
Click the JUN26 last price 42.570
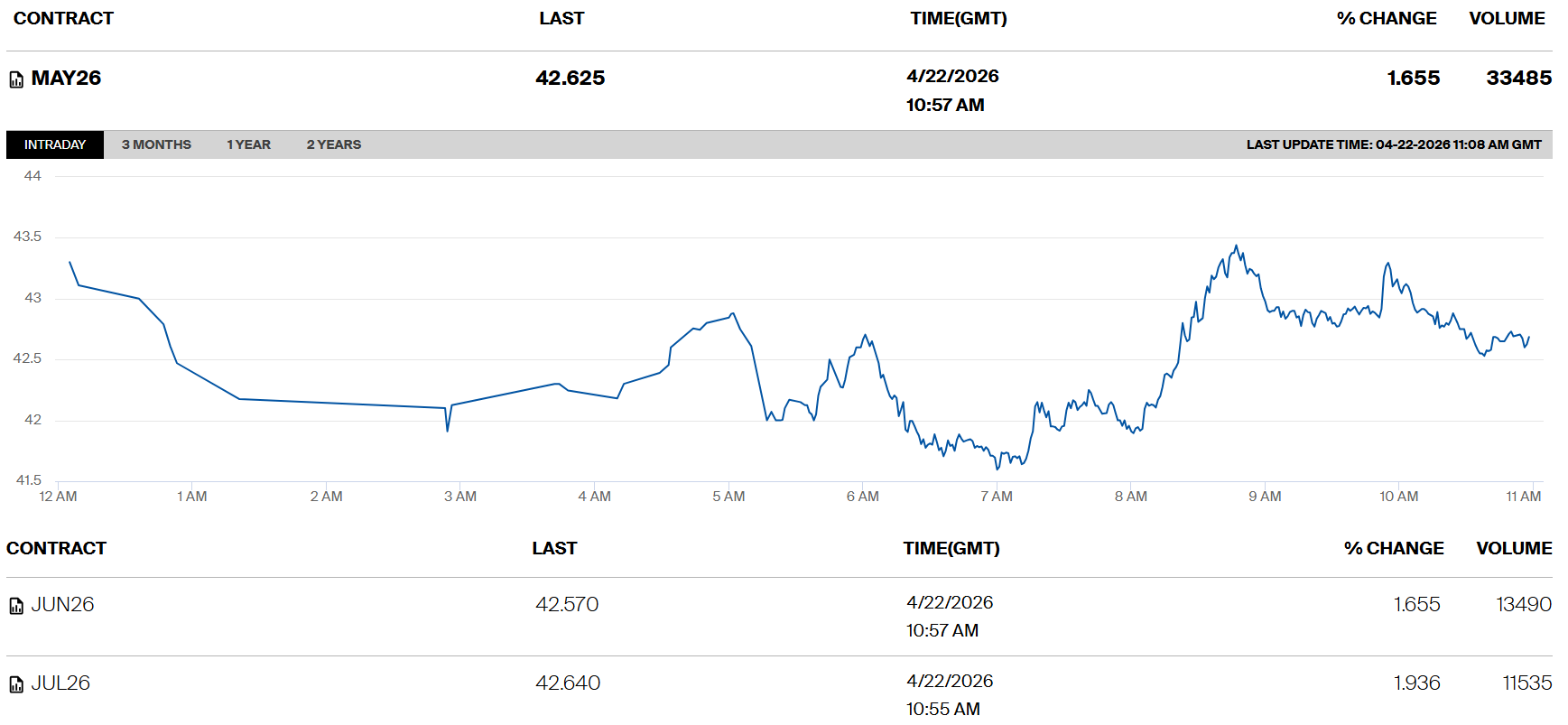coord(567,605)
